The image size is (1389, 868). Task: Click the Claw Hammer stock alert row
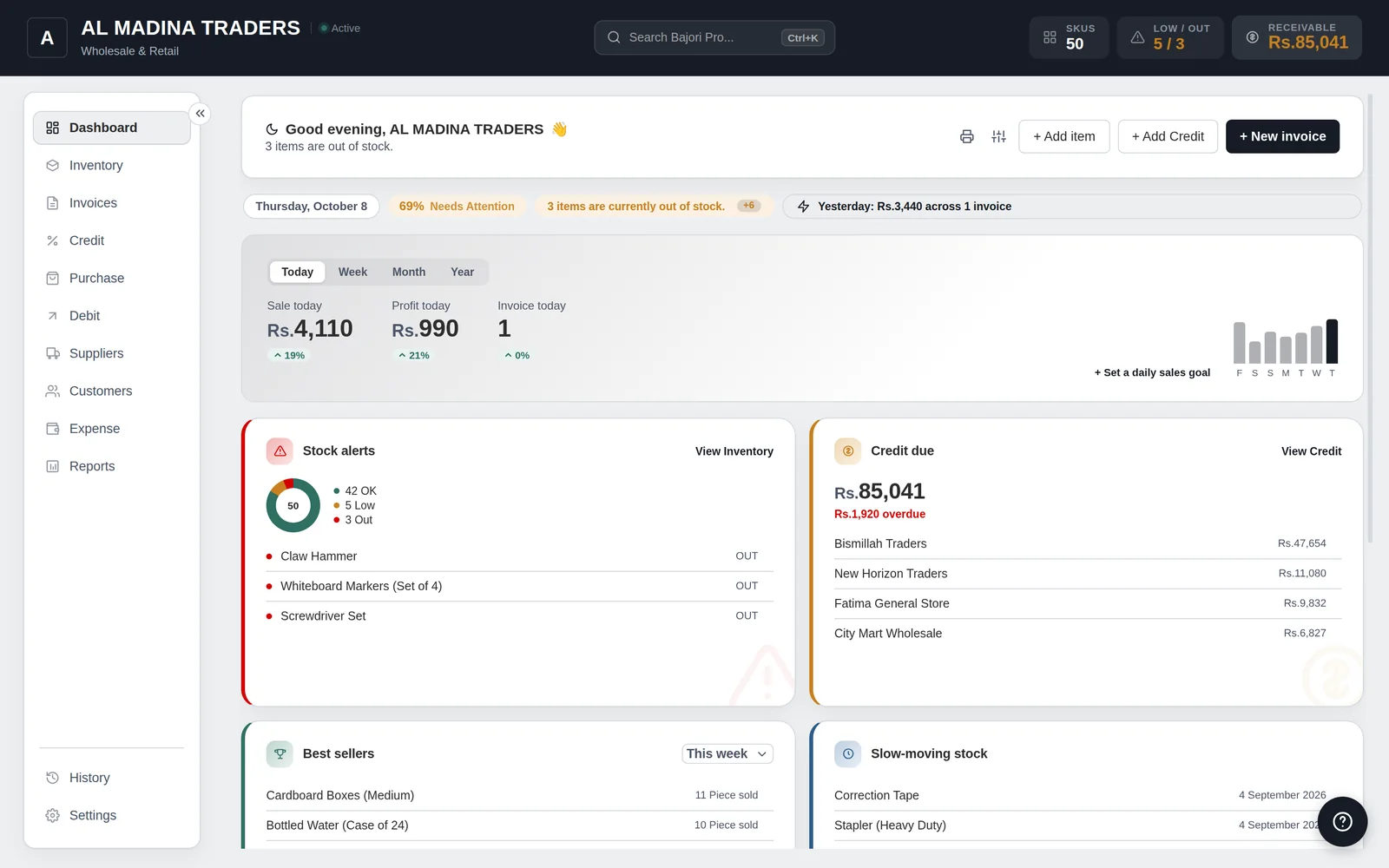(520, 556)
